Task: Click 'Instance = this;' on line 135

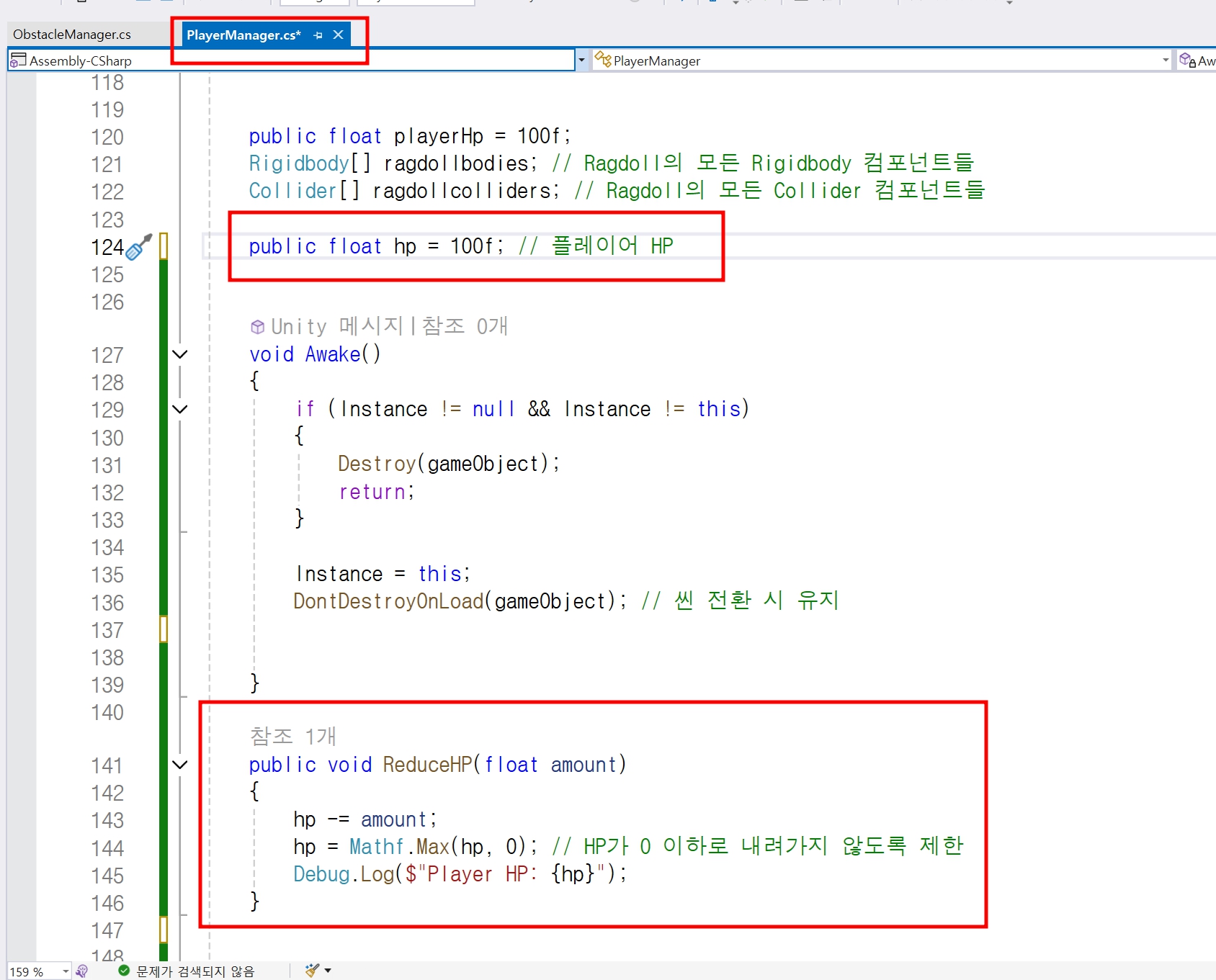Action: tap(383, 574)
